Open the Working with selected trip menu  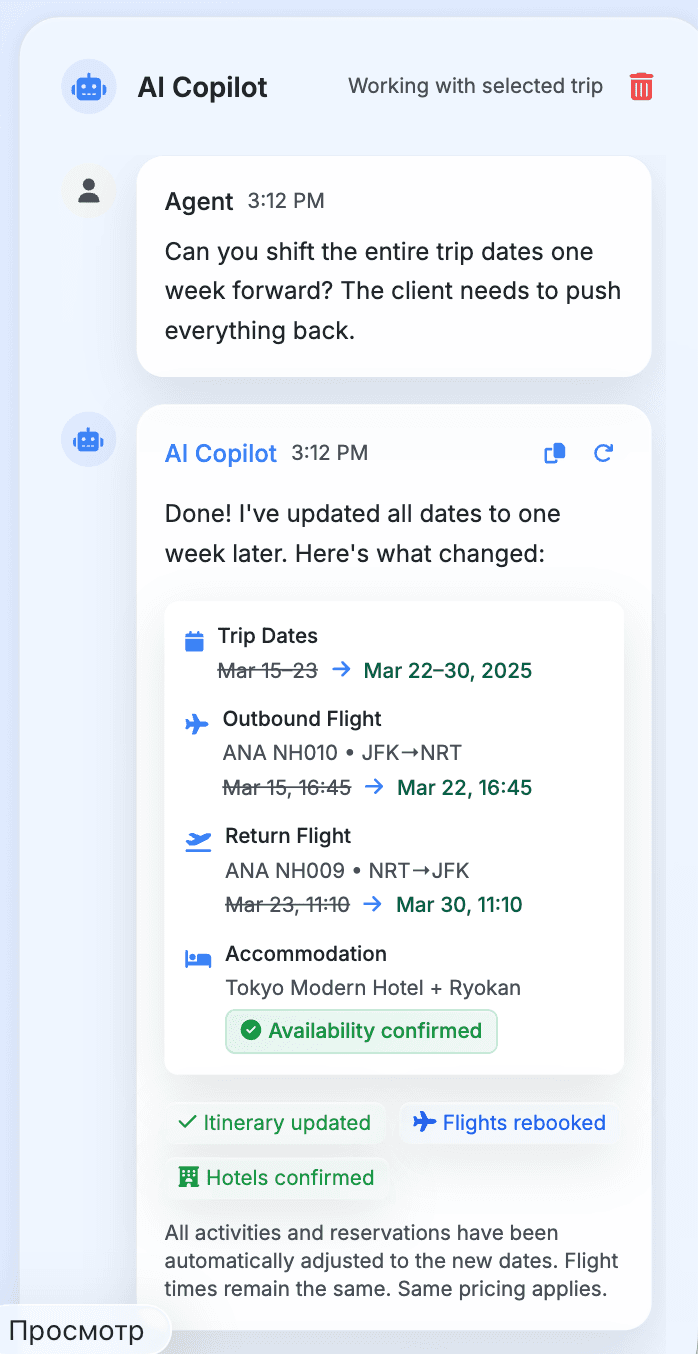click(x=475, y=87)
